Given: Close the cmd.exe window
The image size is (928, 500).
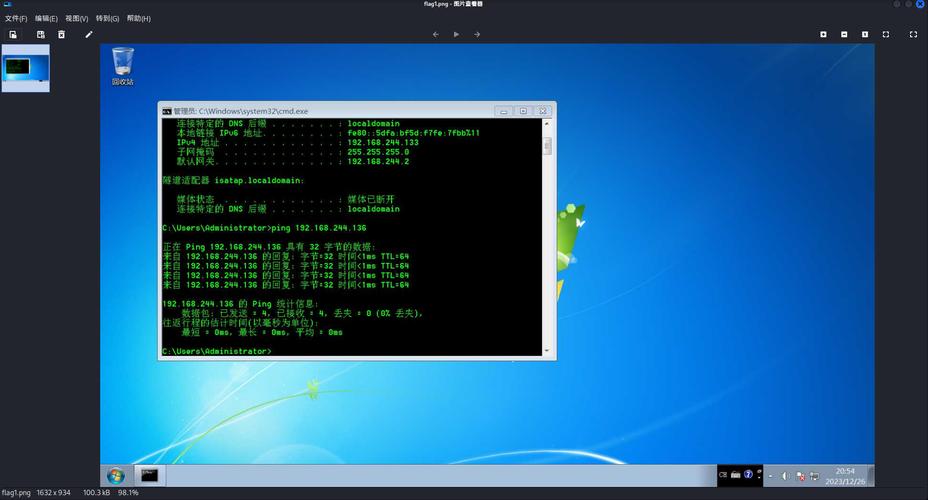Looking at the screenshot, I should click(543, 111).
